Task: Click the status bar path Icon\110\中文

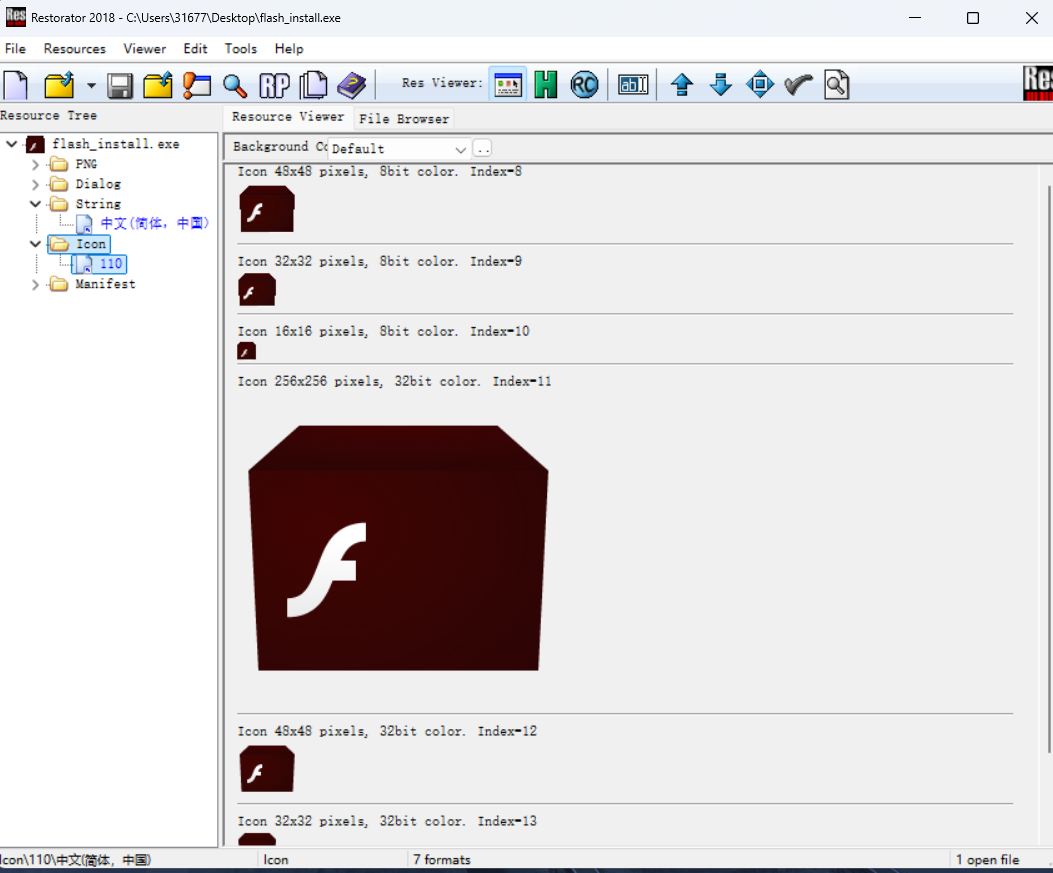Action: (75, 860)
